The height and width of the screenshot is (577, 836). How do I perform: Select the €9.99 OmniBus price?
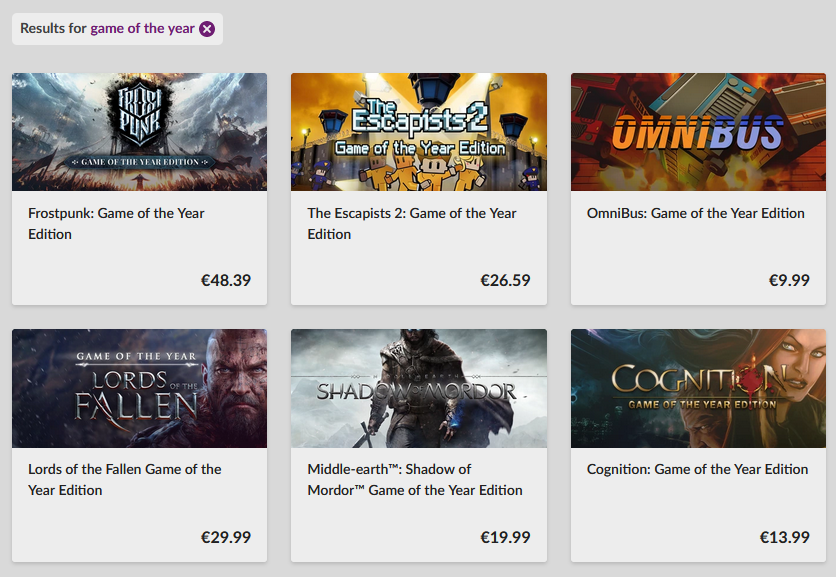[x=789, y=281]
